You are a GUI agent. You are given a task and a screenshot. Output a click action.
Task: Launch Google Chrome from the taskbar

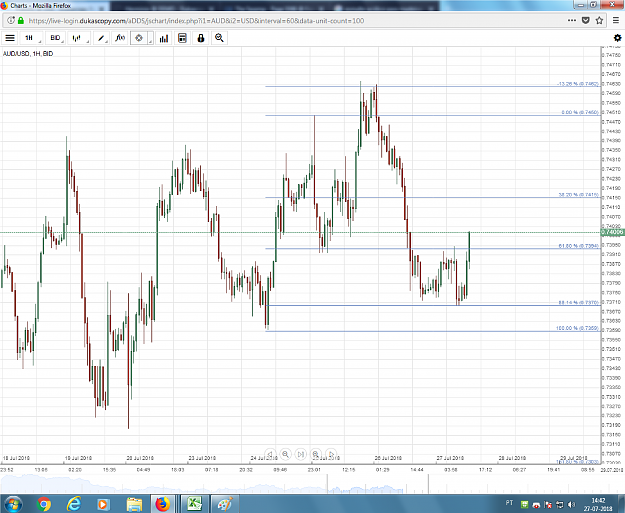[44, 504]
